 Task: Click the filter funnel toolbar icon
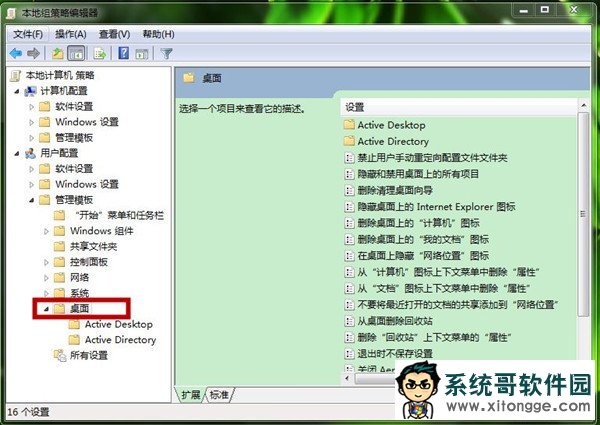pos(166,54)
